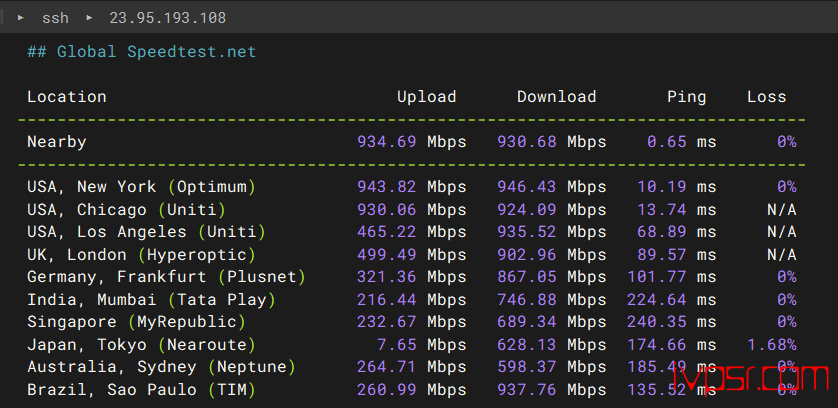Select the 23.95.193.108 host title
Viewport: 838px width, 408px height.
click(167, 18)
